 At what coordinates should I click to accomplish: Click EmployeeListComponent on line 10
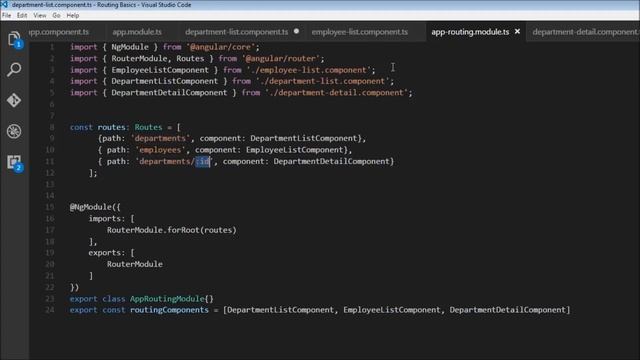[x=296, y=150]
